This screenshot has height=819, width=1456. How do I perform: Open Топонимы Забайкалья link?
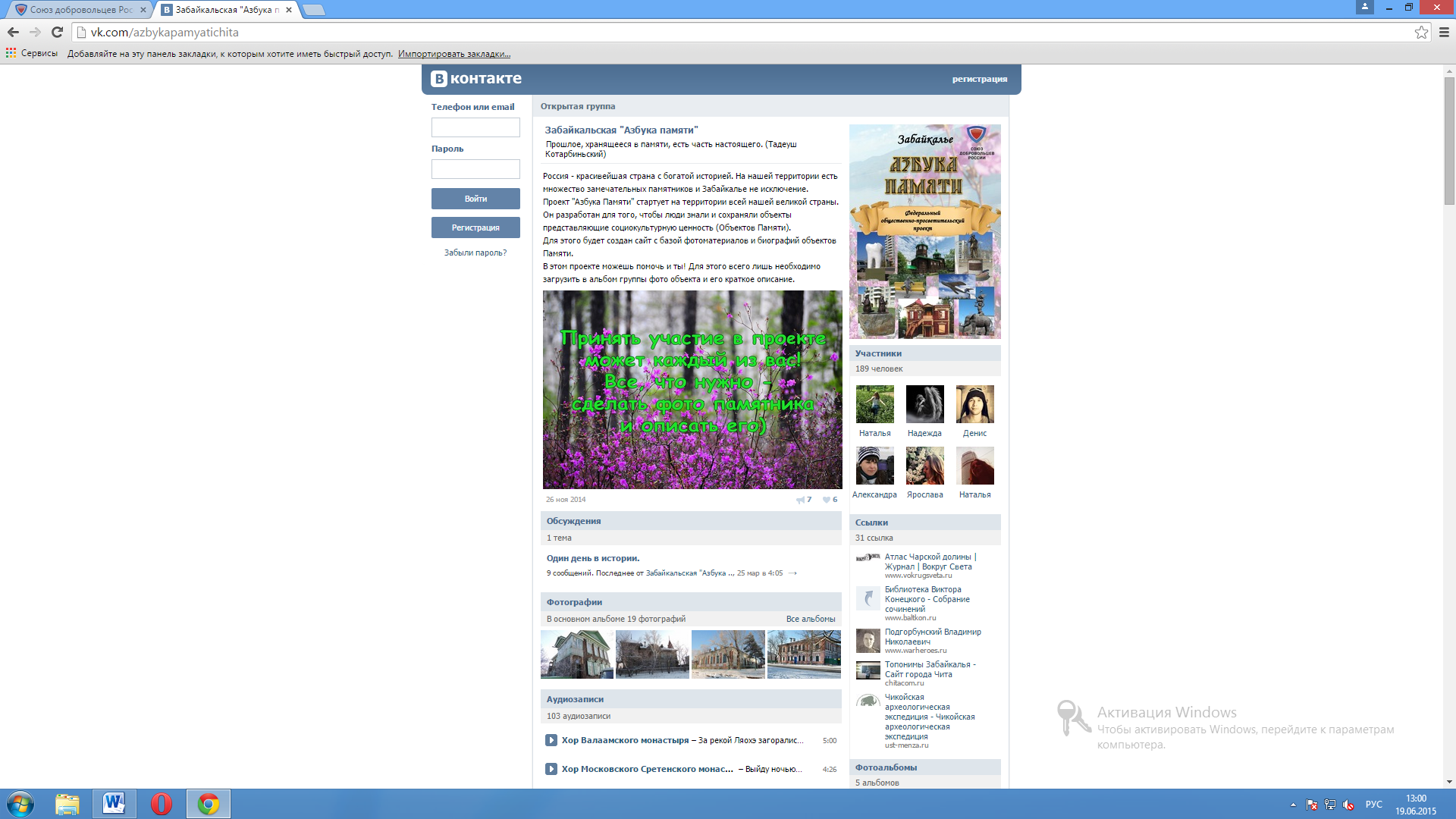930,669
